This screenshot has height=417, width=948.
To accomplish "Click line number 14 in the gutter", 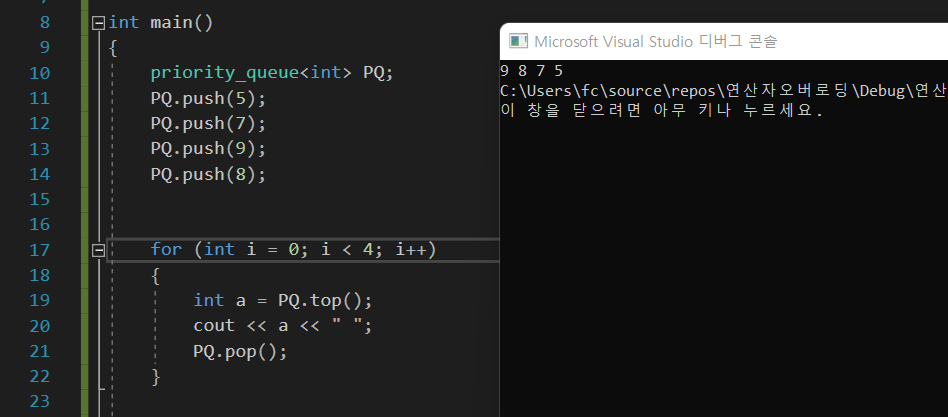I will pos(40,174).
